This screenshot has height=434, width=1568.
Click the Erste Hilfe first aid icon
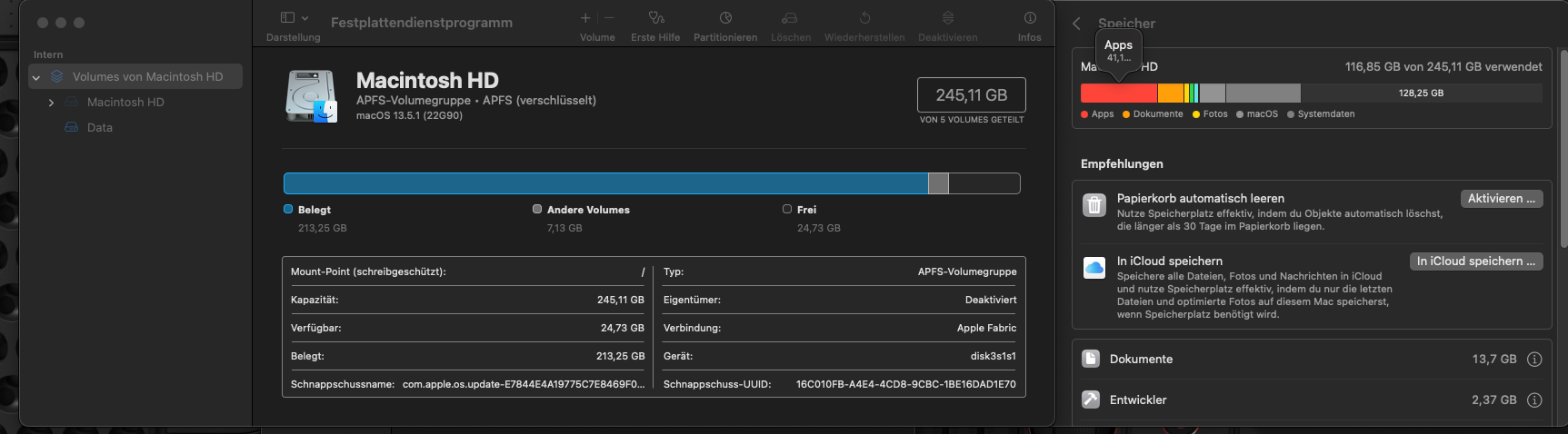click(x=655, y=18)
